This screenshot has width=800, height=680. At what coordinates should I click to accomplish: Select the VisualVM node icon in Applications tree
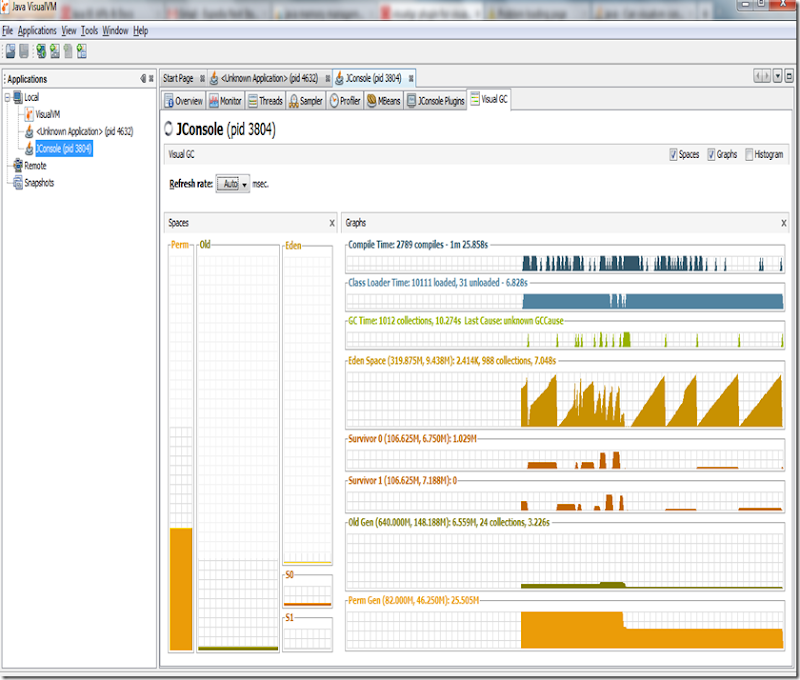(x=29, y=114)
